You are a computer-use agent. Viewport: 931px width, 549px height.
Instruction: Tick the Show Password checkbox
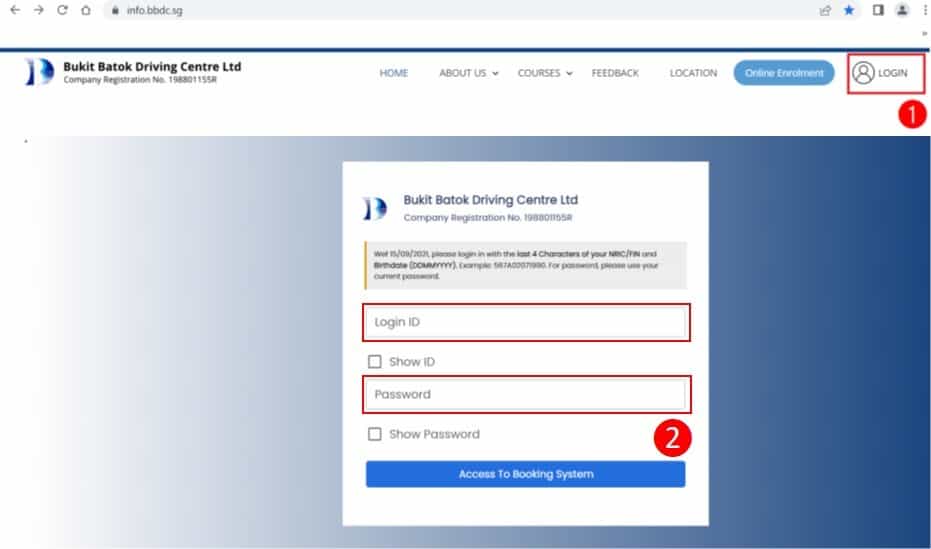(375, 434)
